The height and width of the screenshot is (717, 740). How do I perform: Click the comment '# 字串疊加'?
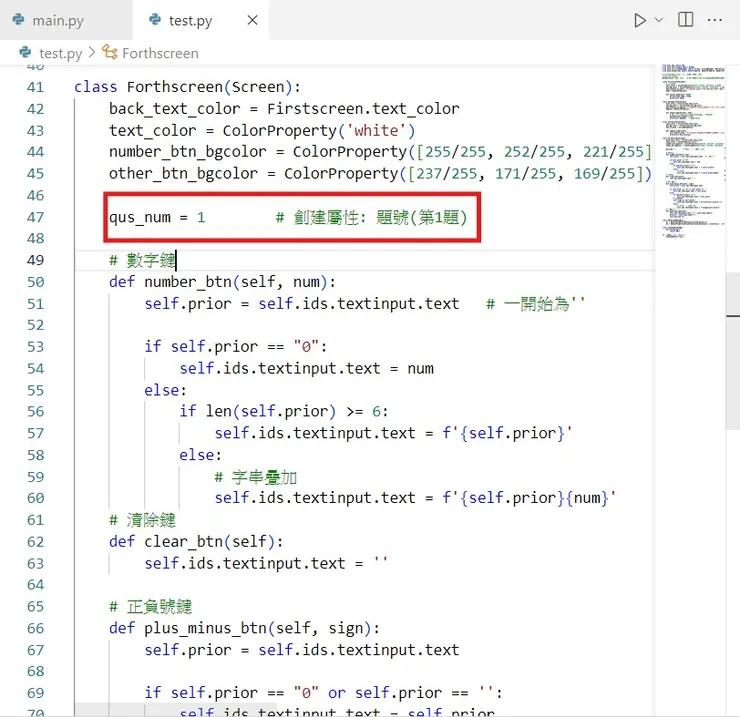[255, 478]
